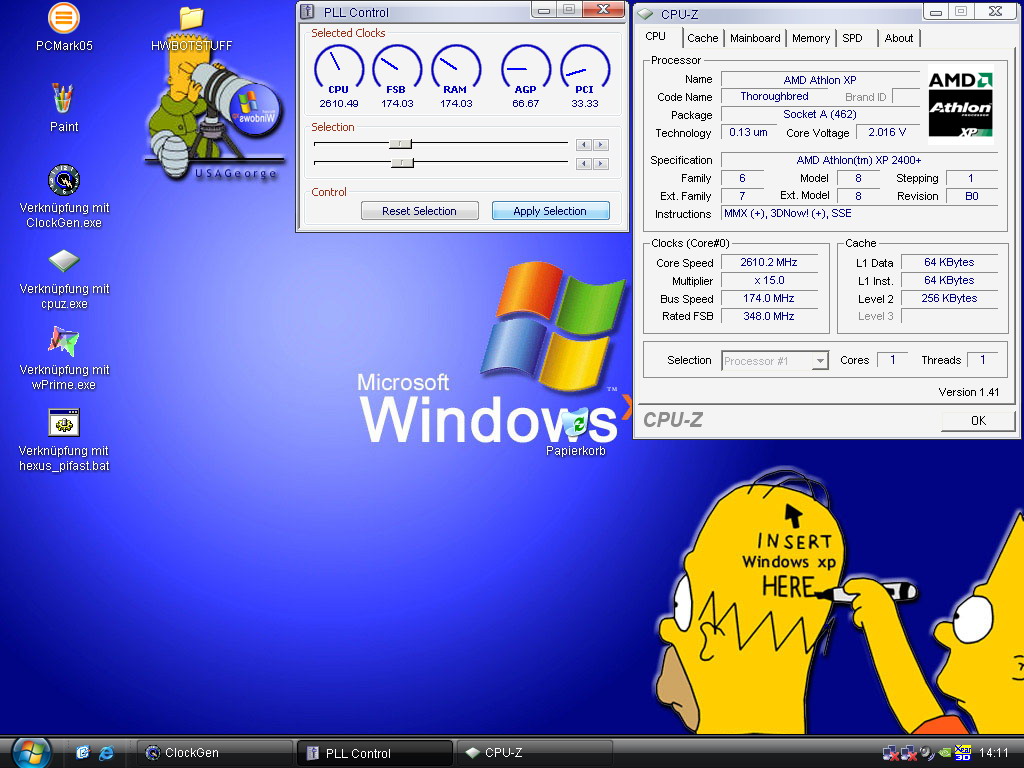Click the AMD Athlon XP logo
The height and width of the screenshot is (768, 1024).
960,104
